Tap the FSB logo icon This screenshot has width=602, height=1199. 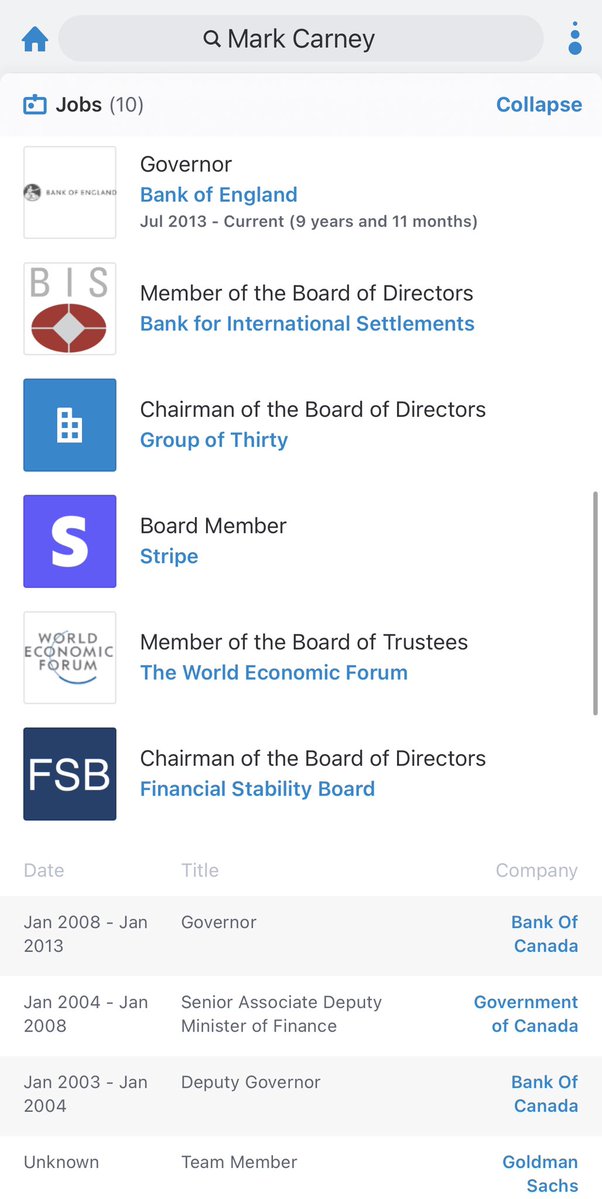[x=70, y=774]
